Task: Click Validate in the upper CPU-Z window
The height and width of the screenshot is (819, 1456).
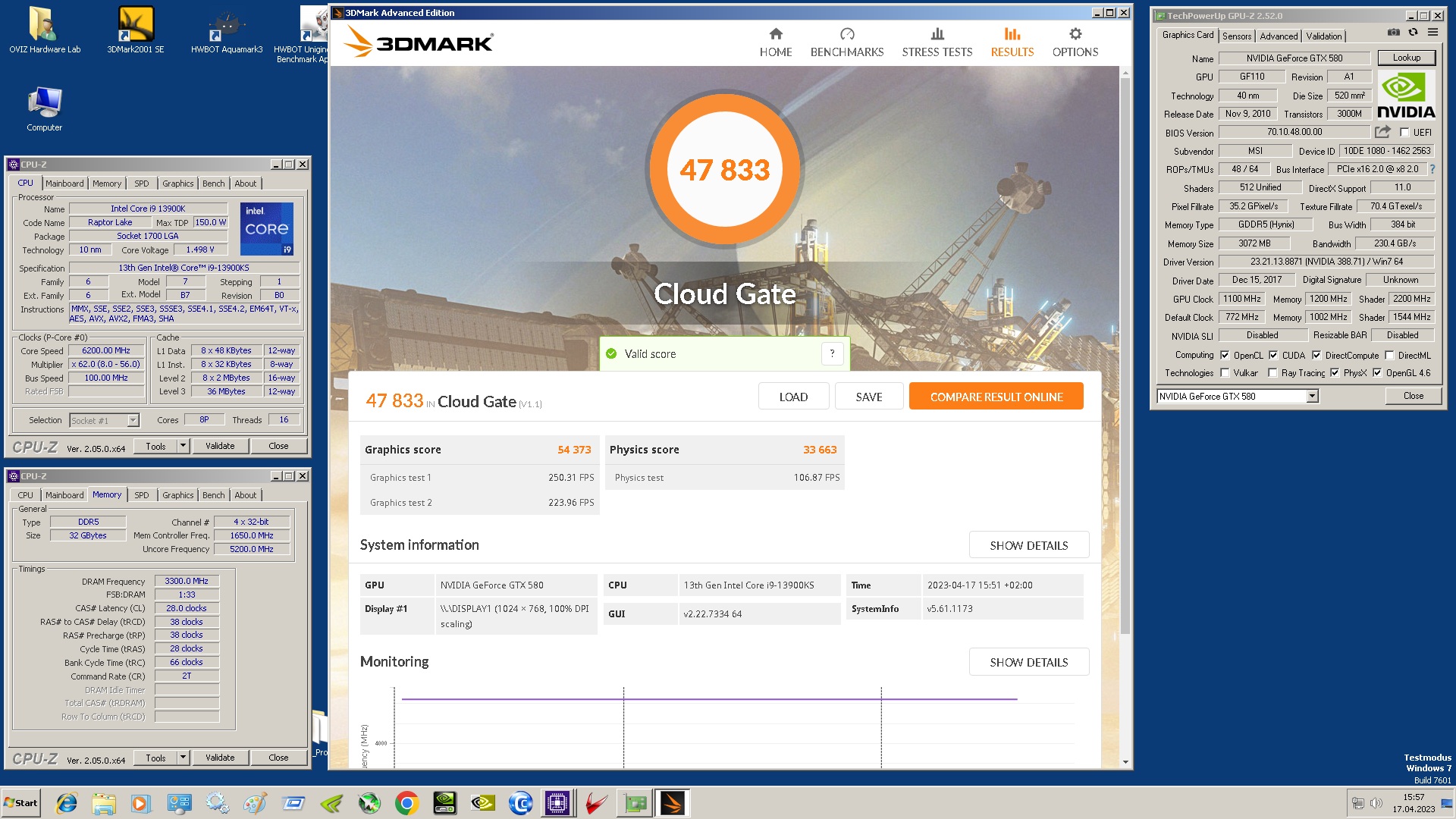Action: click(x=220, y=446)
